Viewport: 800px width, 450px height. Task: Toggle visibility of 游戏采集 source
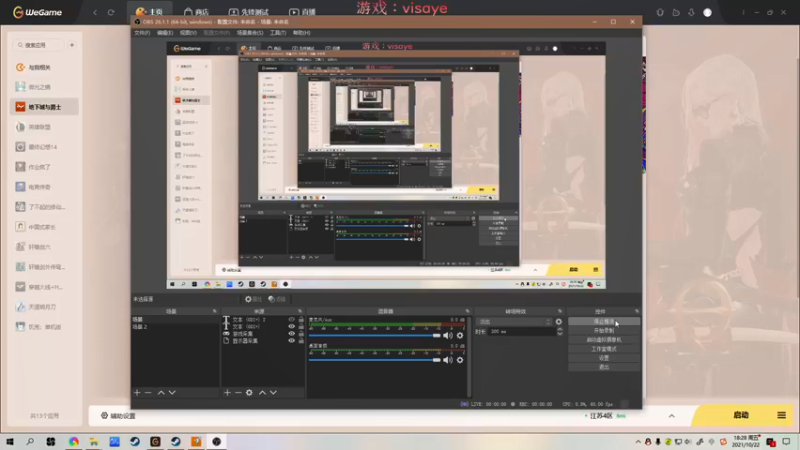[x=291, y=334]
